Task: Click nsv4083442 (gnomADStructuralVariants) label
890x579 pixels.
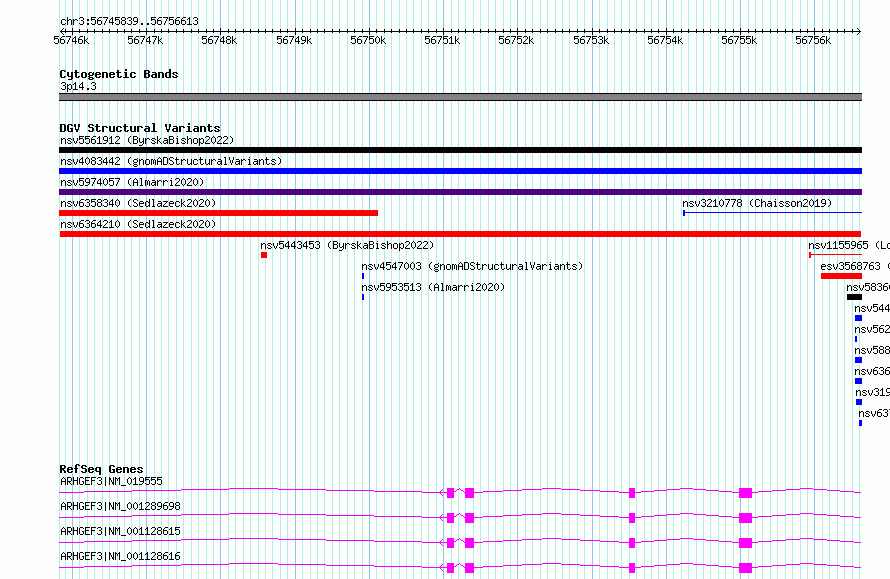Action: [171, 161]
